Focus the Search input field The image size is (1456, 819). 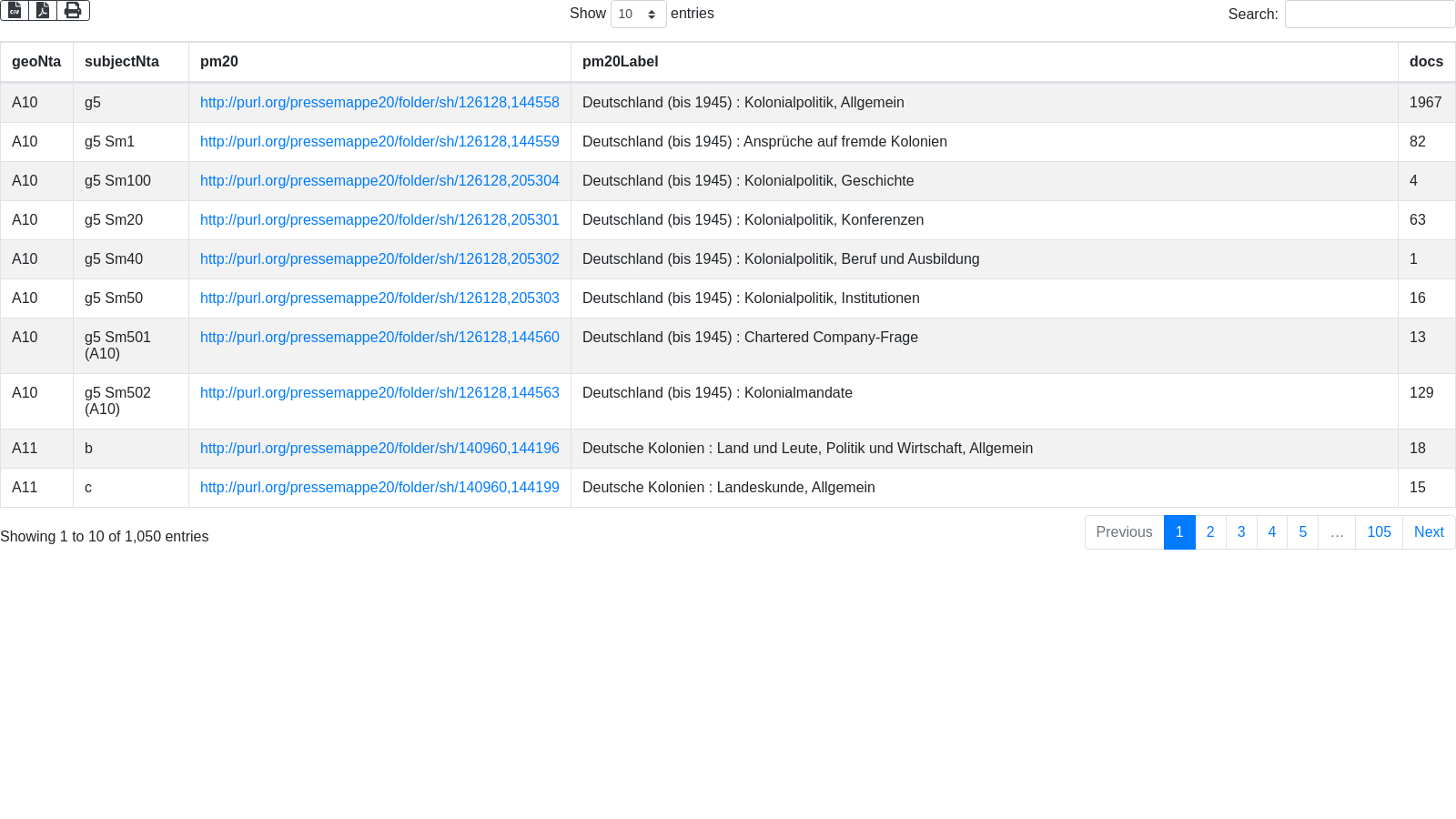tap(1370, 15)
